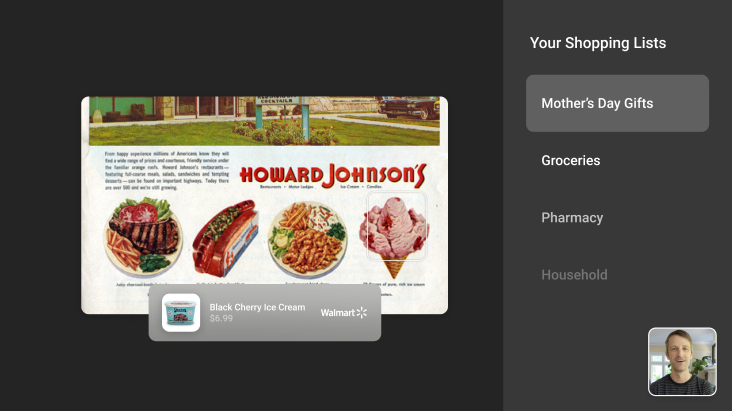Click the Black Cherry Ice Cream title
This screenshot has height=411, width=732.
[x=257, y=307]
